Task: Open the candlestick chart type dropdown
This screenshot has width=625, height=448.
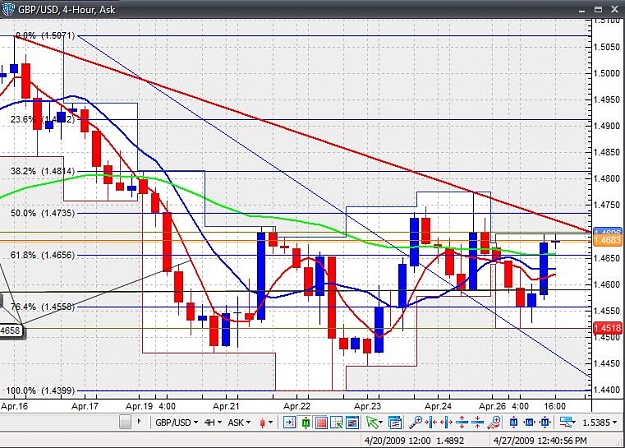Action: pos(266,422)
